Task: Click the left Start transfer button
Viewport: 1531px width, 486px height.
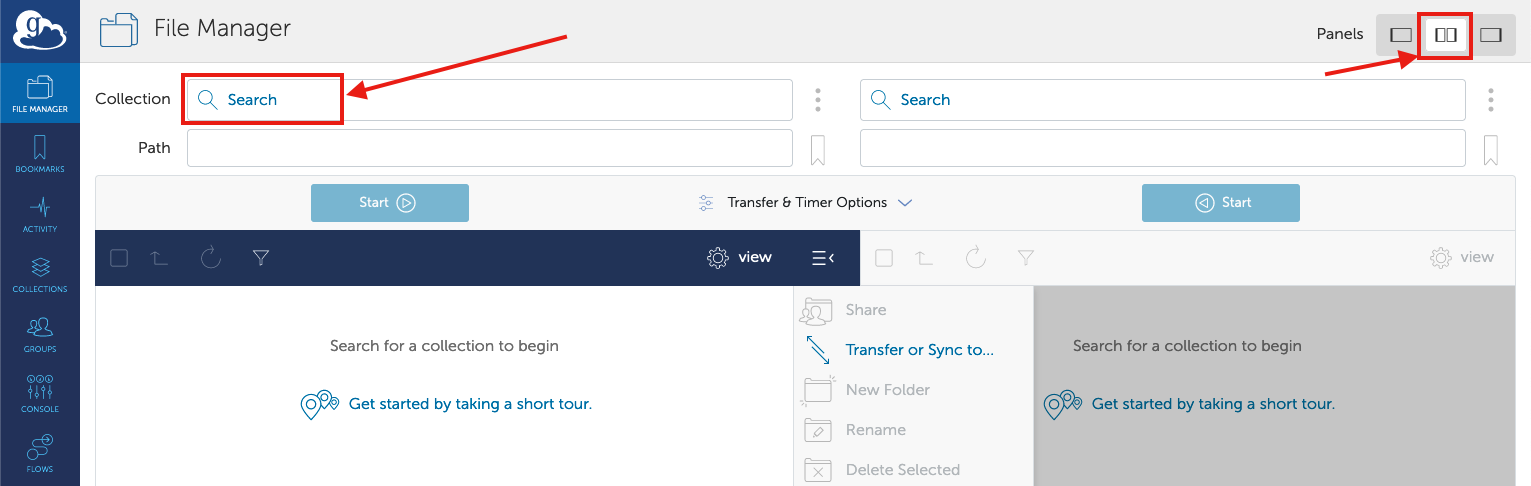Action: [390, 203]
